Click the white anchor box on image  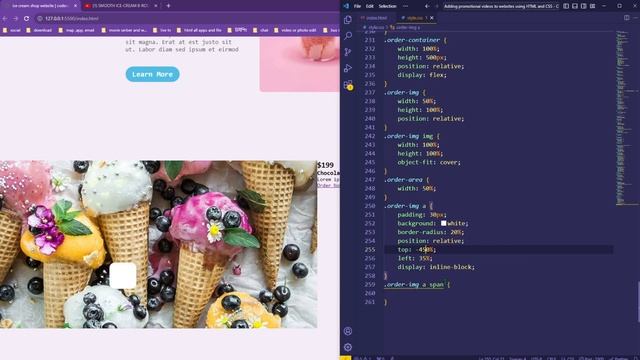click(x=123, y=276)
